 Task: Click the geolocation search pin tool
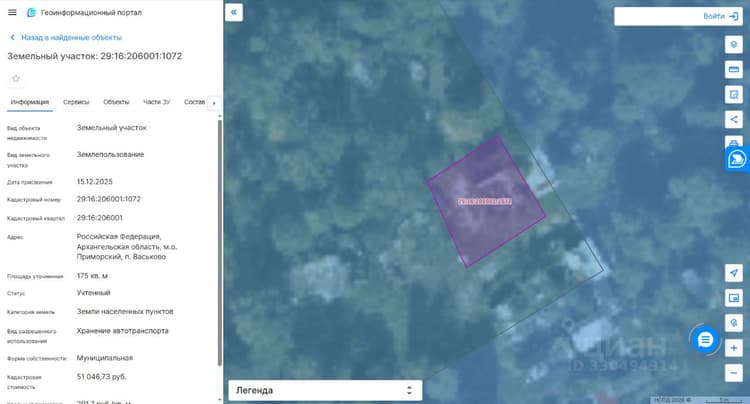click(x=734, y=323)
